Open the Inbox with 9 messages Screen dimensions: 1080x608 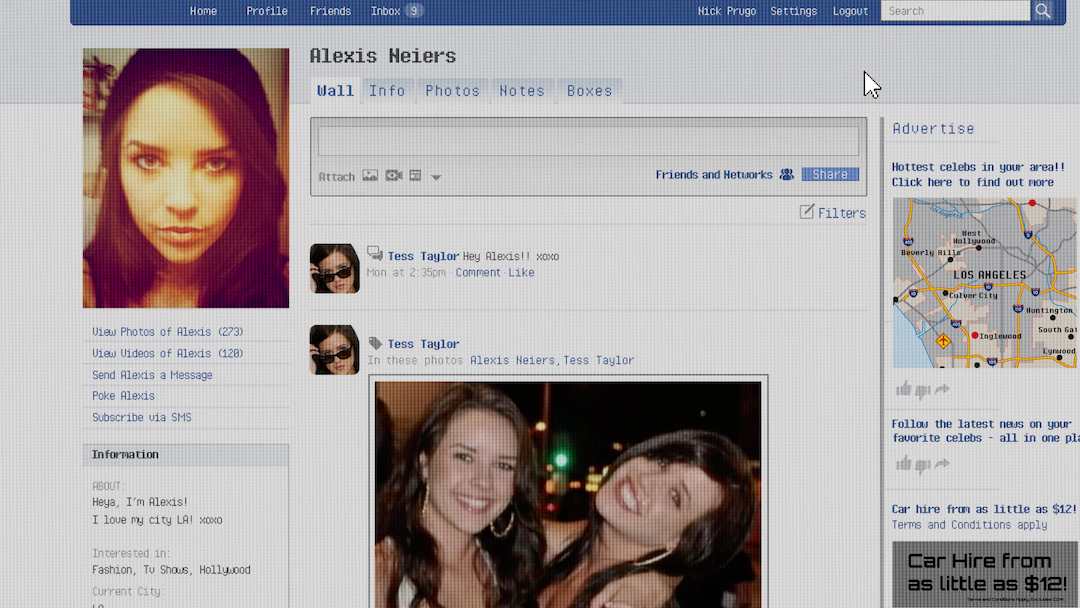point(396,11)
